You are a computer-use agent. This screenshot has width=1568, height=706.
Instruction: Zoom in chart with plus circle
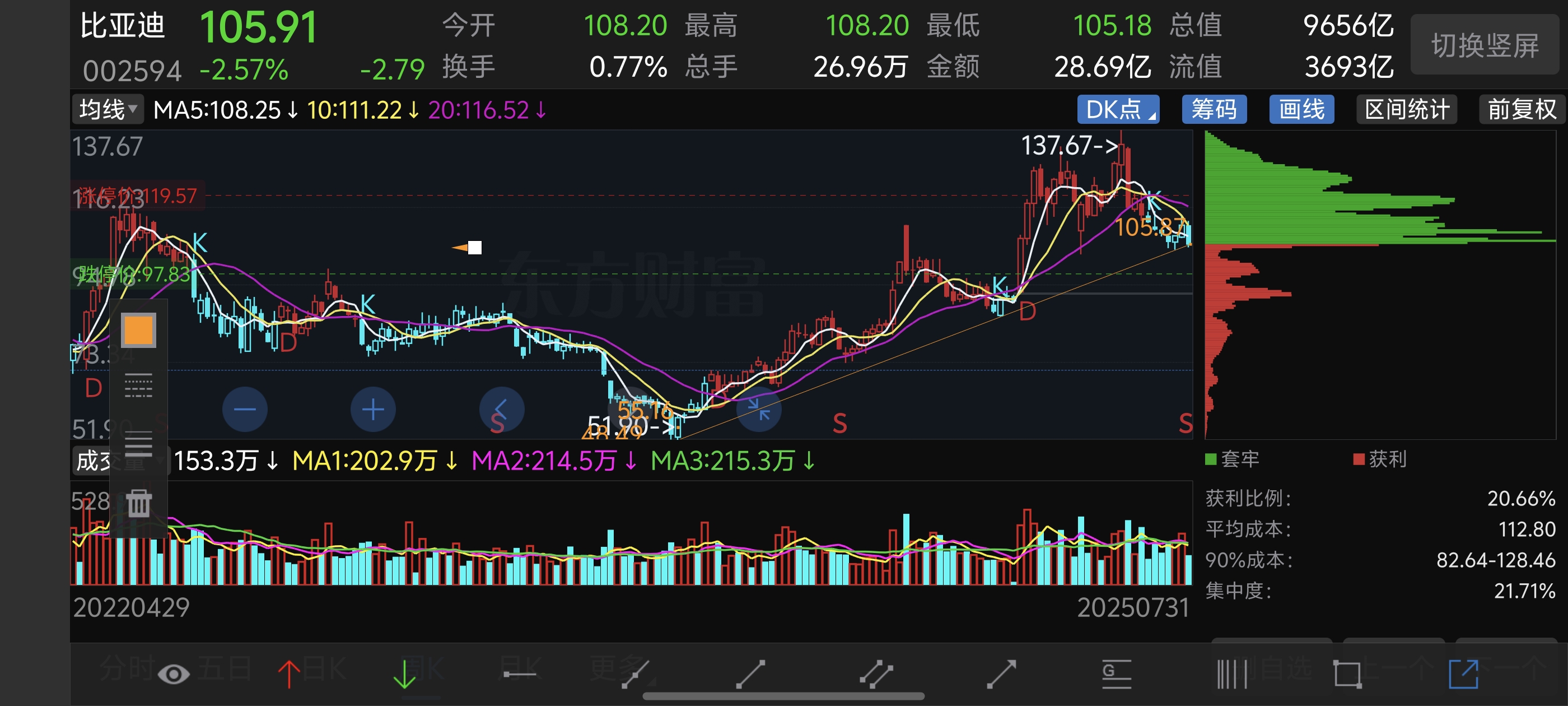coord(373,410)
